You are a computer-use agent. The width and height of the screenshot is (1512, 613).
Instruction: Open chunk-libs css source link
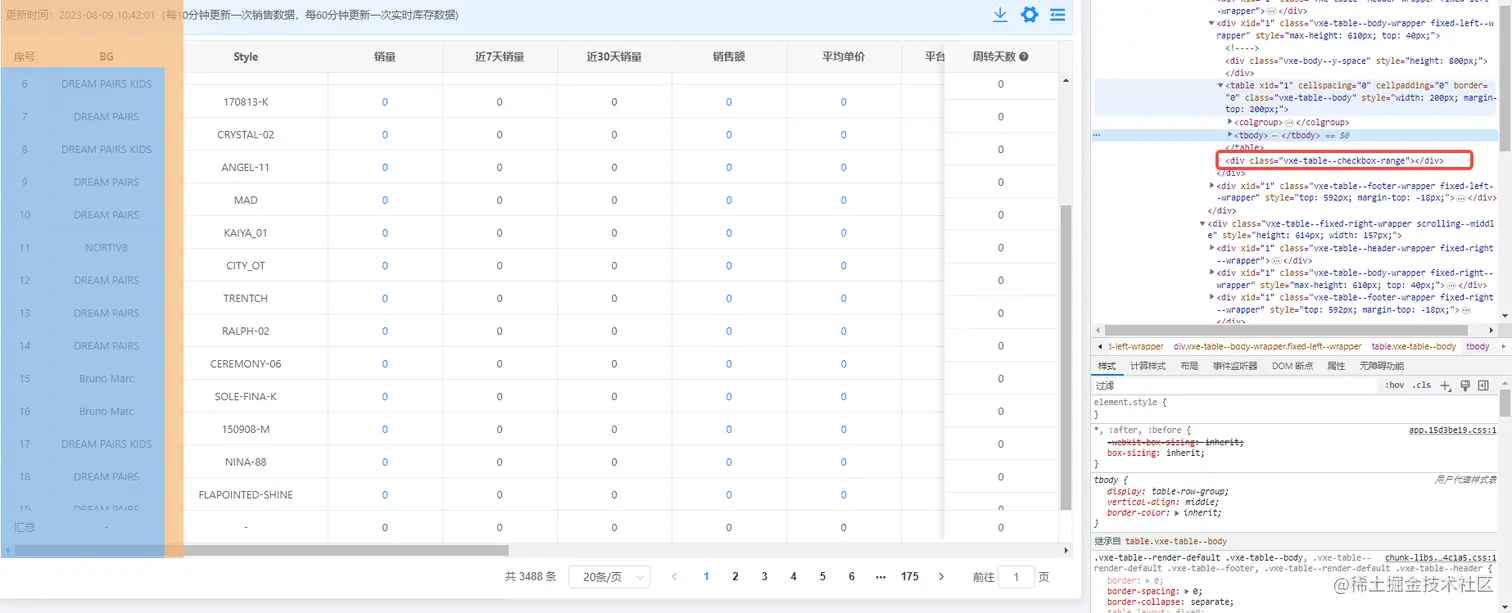1440,558
